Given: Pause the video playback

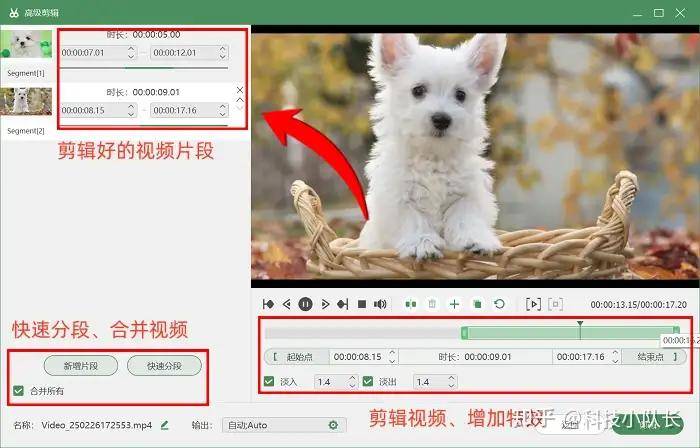Looking at the screenshot, I should tap(305, 304).
